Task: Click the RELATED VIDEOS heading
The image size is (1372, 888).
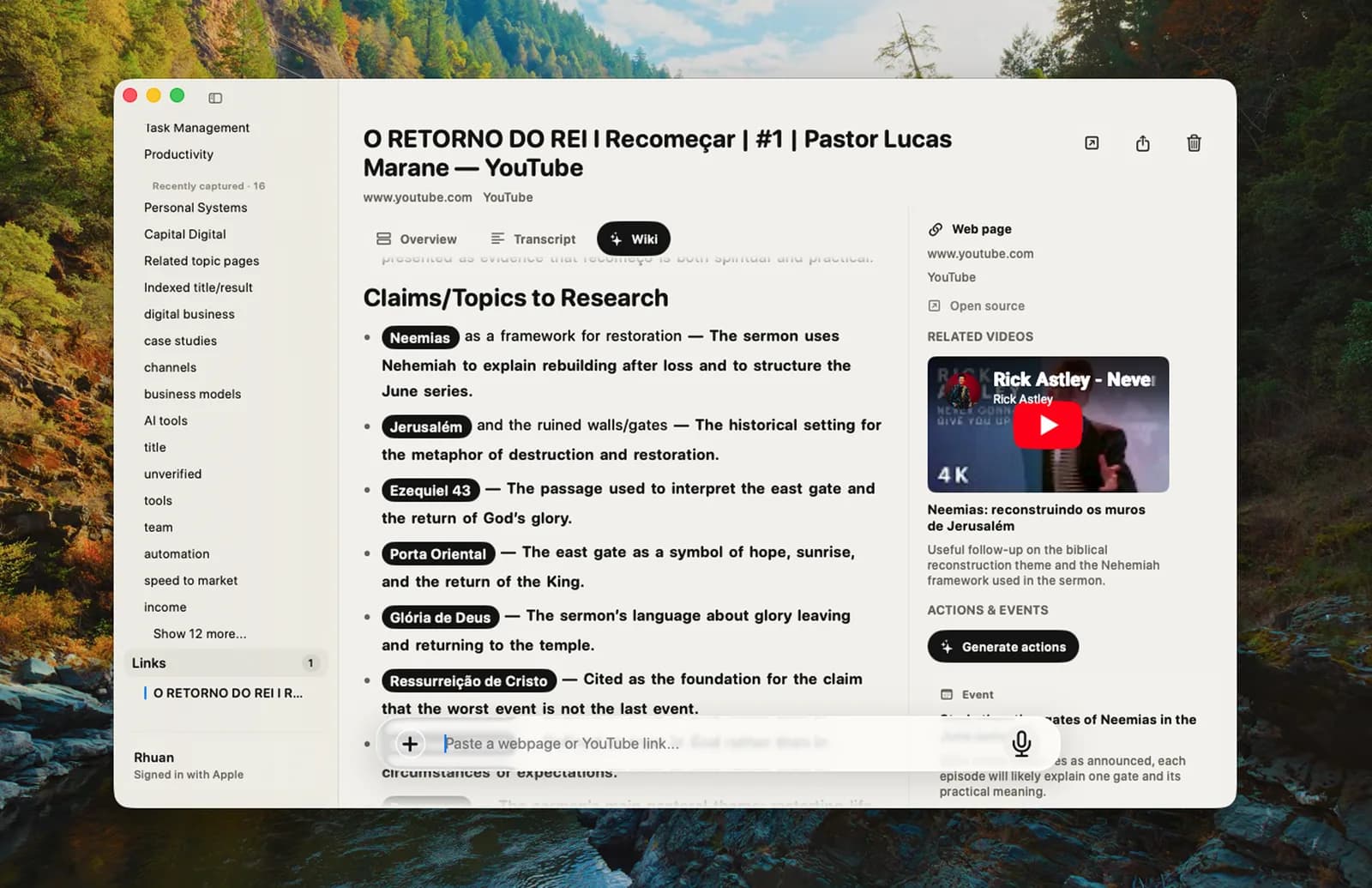Action: 980,336
